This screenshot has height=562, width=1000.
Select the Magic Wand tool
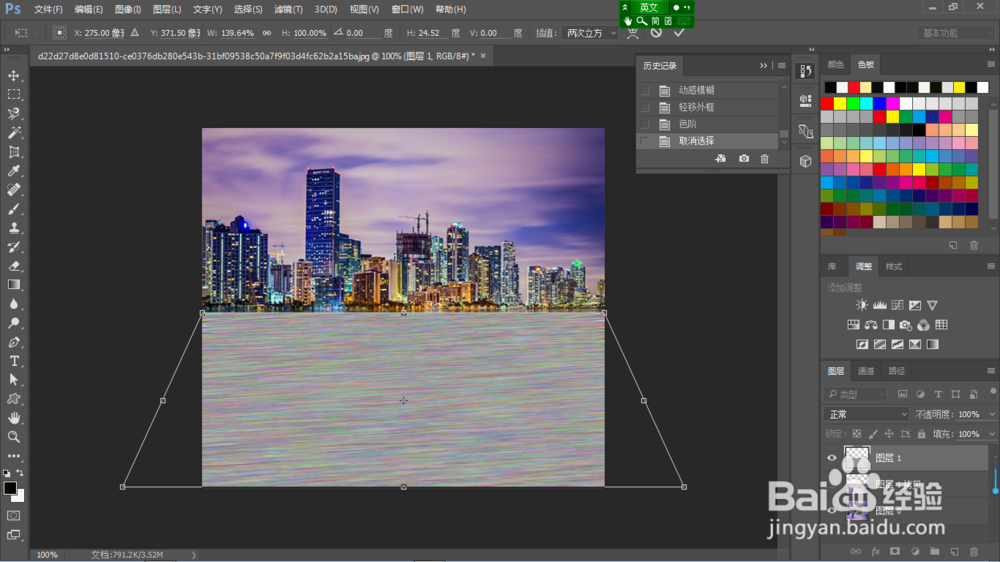tap(13, 133)
